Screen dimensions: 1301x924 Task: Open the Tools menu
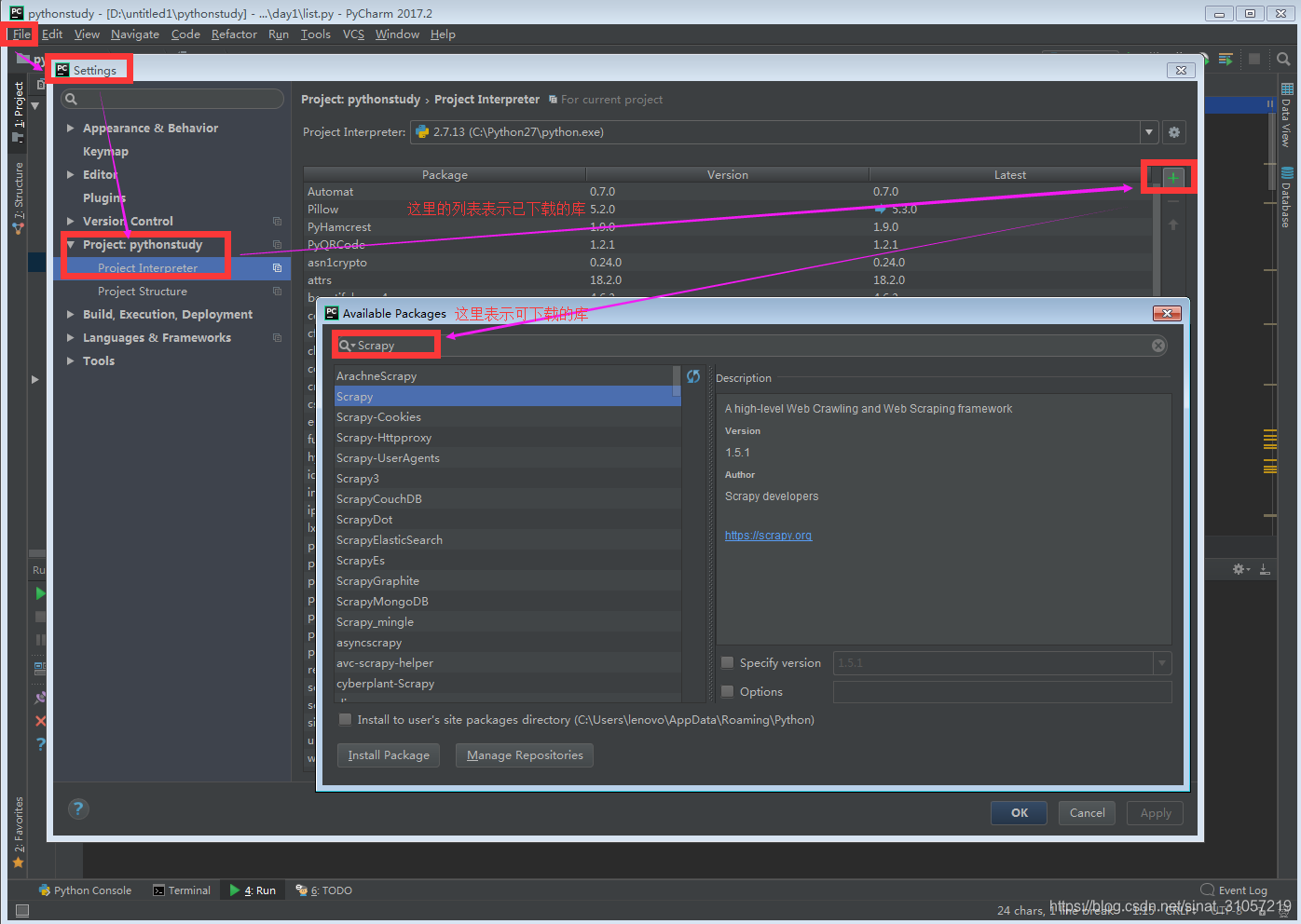tap(316, 34)
